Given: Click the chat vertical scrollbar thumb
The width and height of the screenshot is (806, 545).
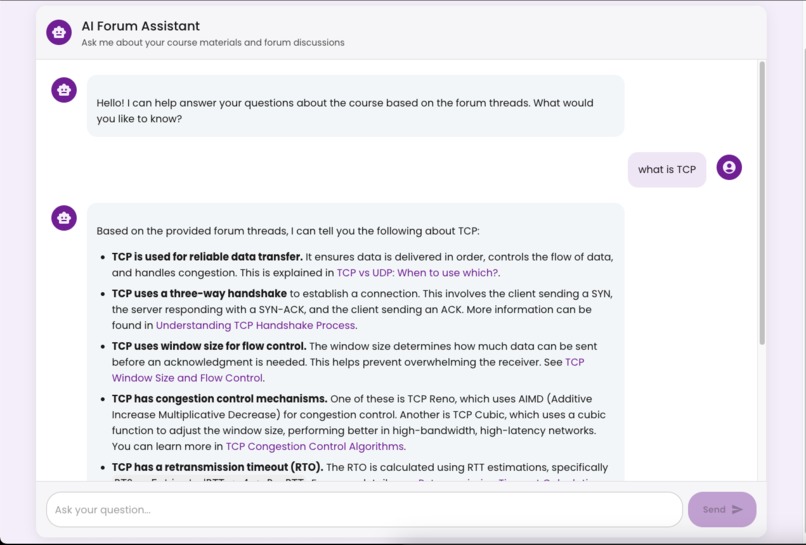Looking at the screenshot, I should click(762, 203).
